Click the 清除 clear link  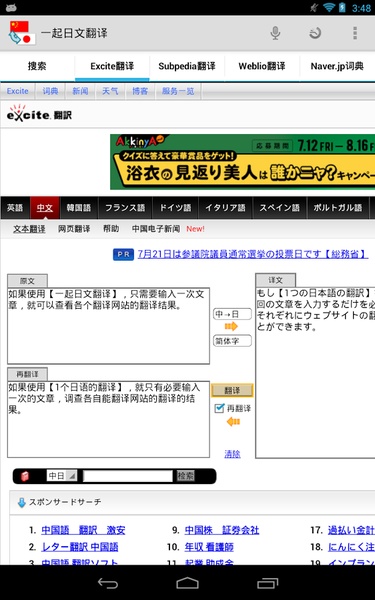232,454
